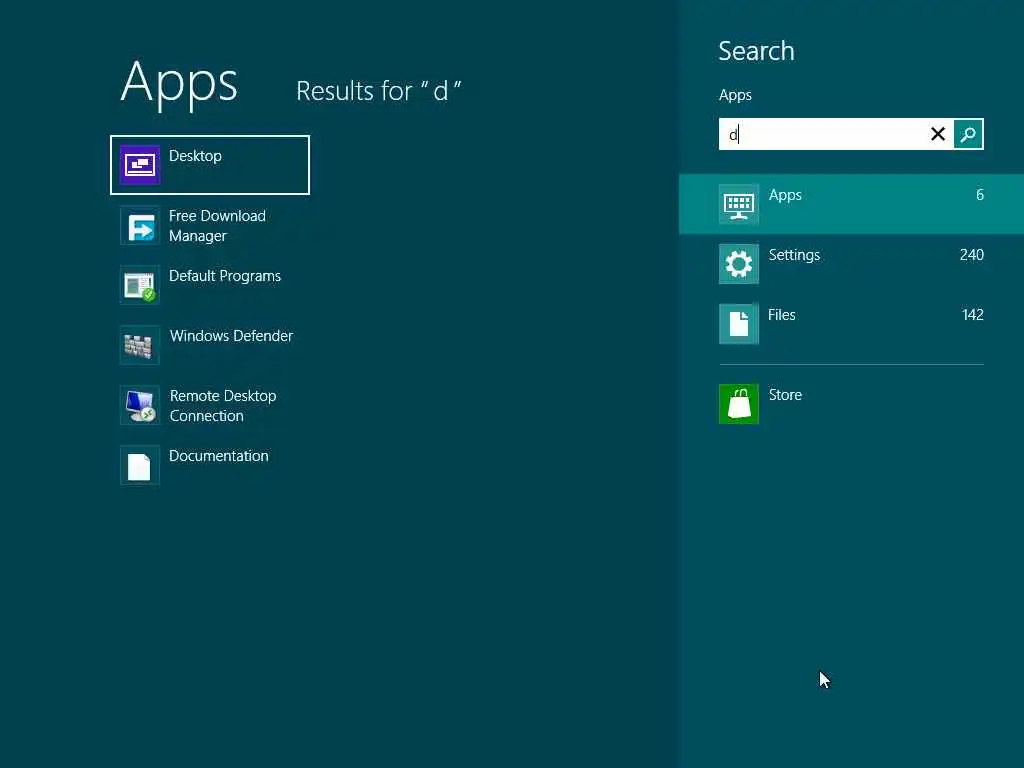Image resolution: width=1024 pixels, height=768 pixels.
Task: Click the Desktop label text
Action: 195,156
